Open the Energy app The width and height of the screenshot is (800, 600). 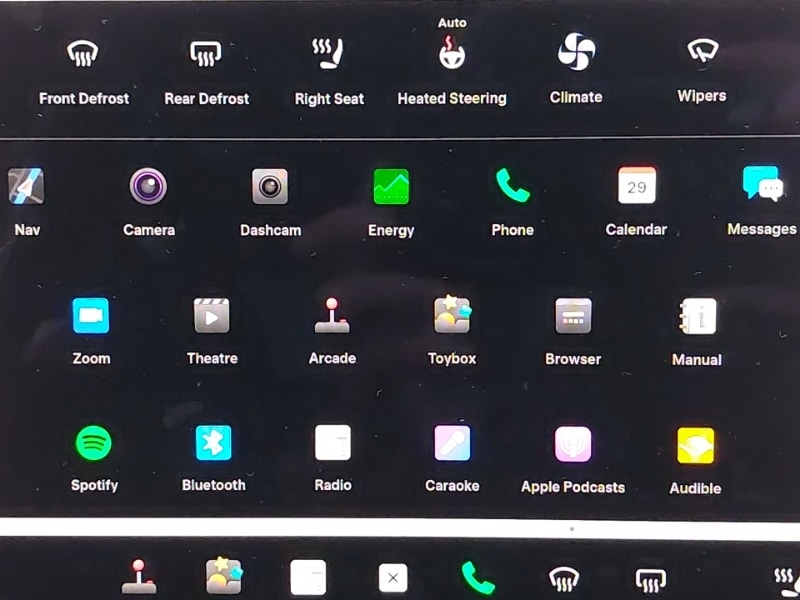click(x=391, y=187)
